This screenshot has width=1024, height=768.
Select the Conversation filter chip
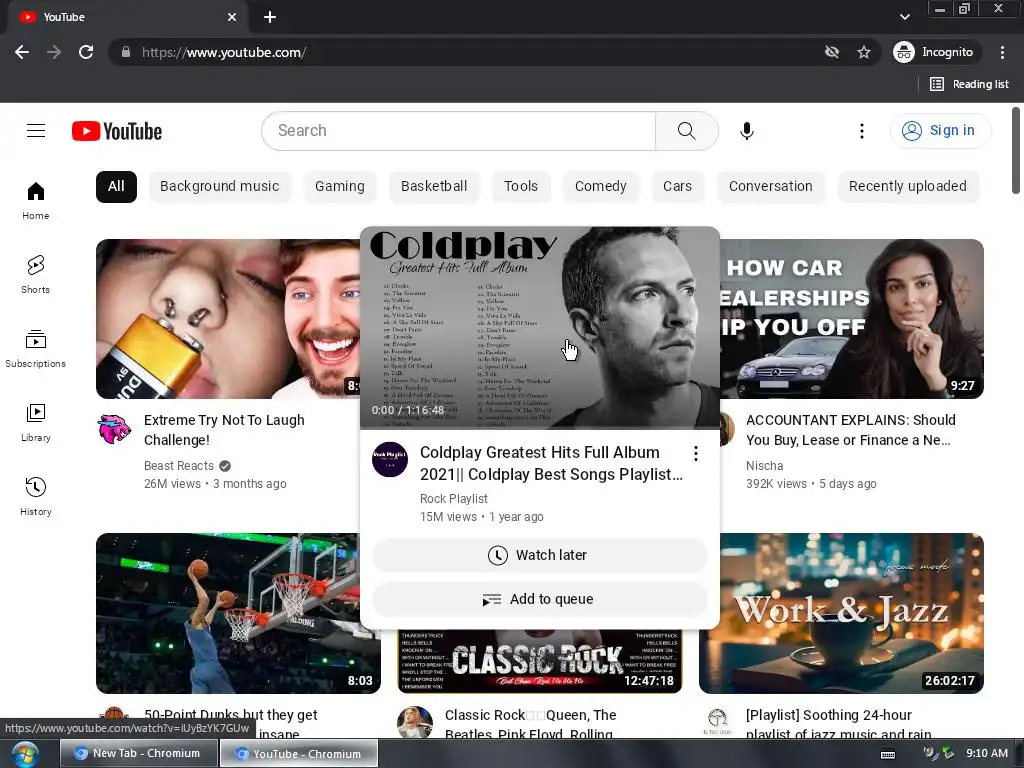771,186
